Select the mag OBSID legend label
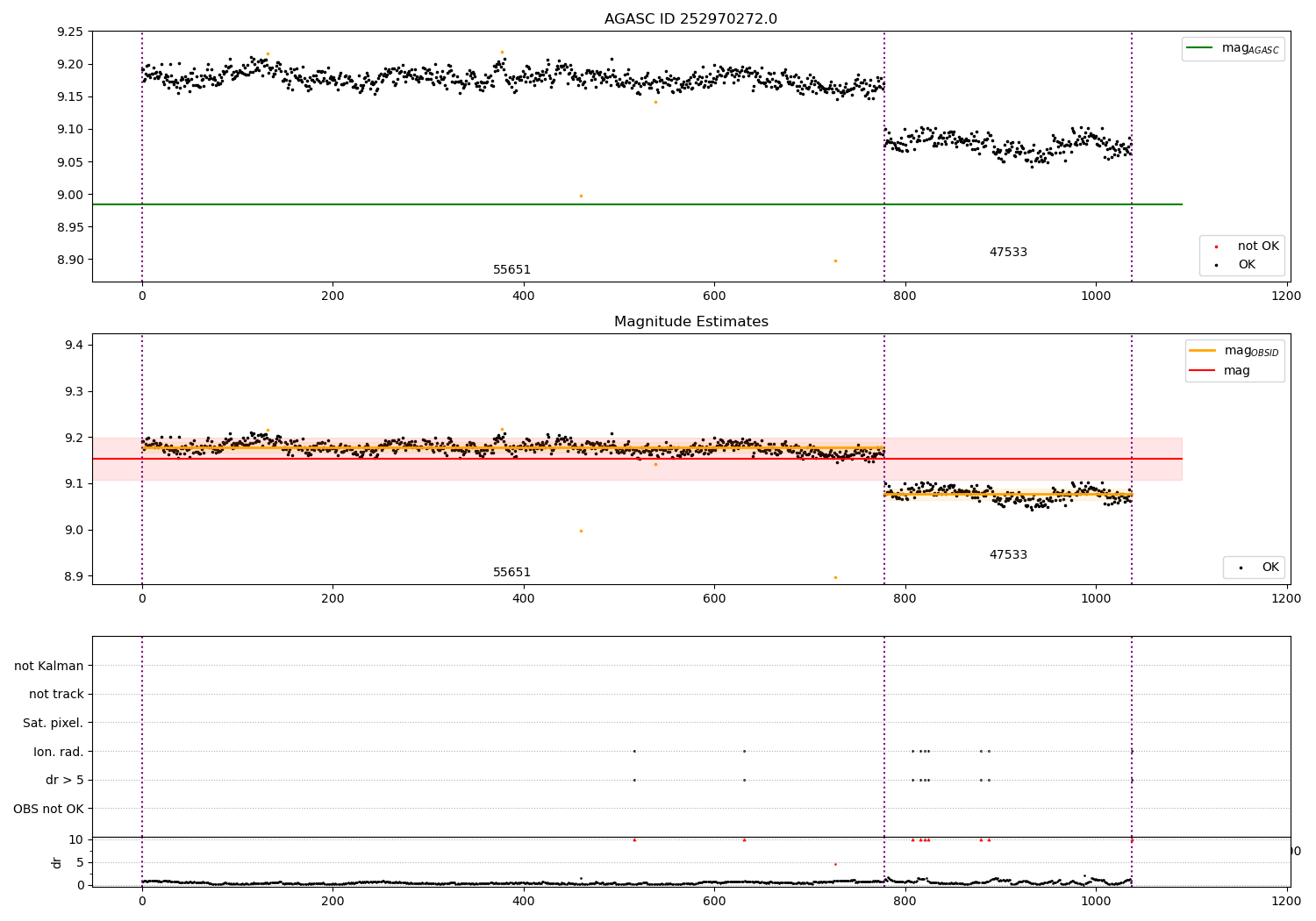This screenshot has height=921, width=1316. coord(1251,351)
